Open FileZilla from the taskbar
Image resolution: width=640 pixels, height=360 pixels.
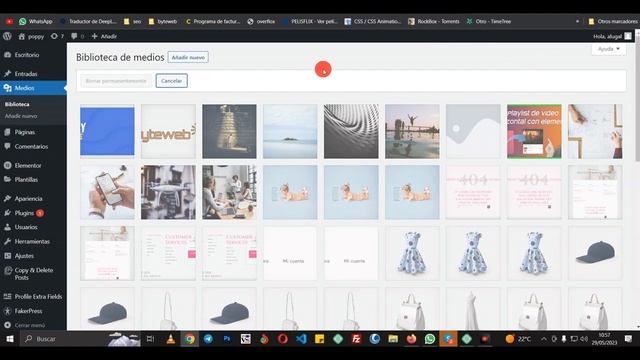click(356, 339)
